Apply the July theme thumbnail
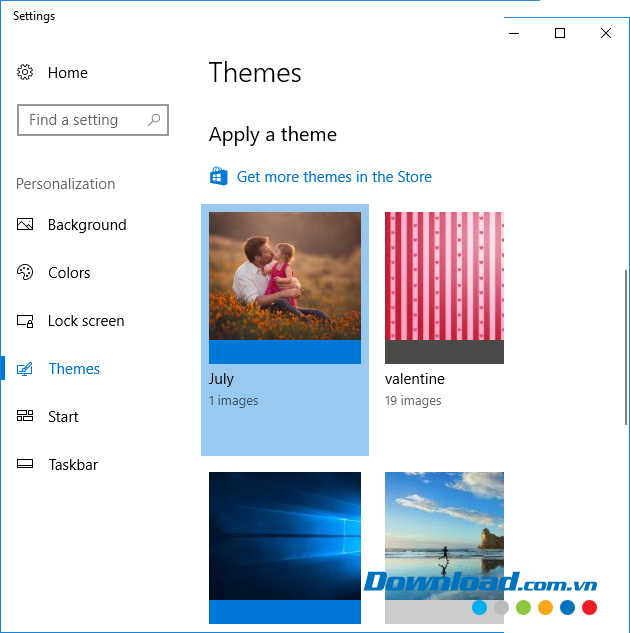630x633 pixels. tap(285, 276)
